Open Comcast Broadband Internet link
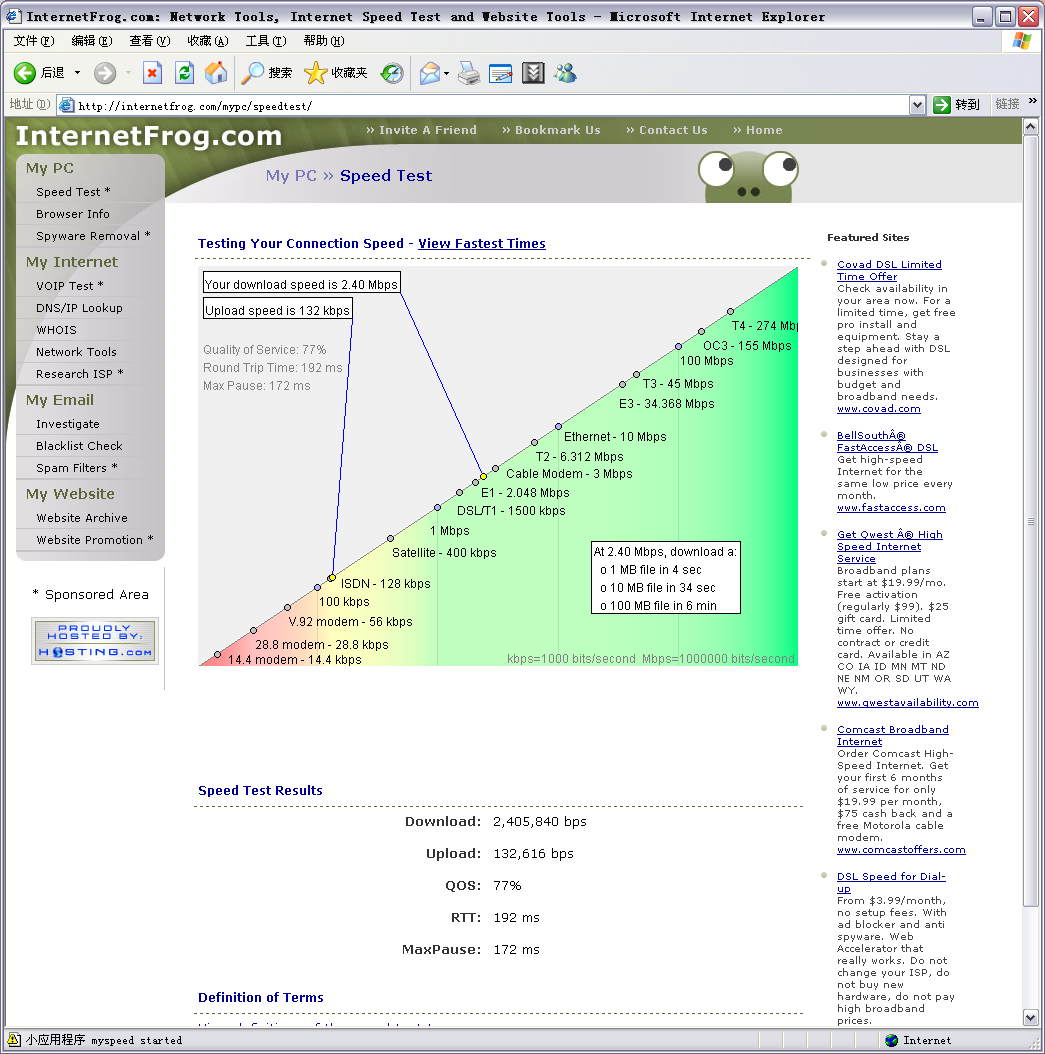The height and width of the screenshot is (1054, 1045). point(892,735)
